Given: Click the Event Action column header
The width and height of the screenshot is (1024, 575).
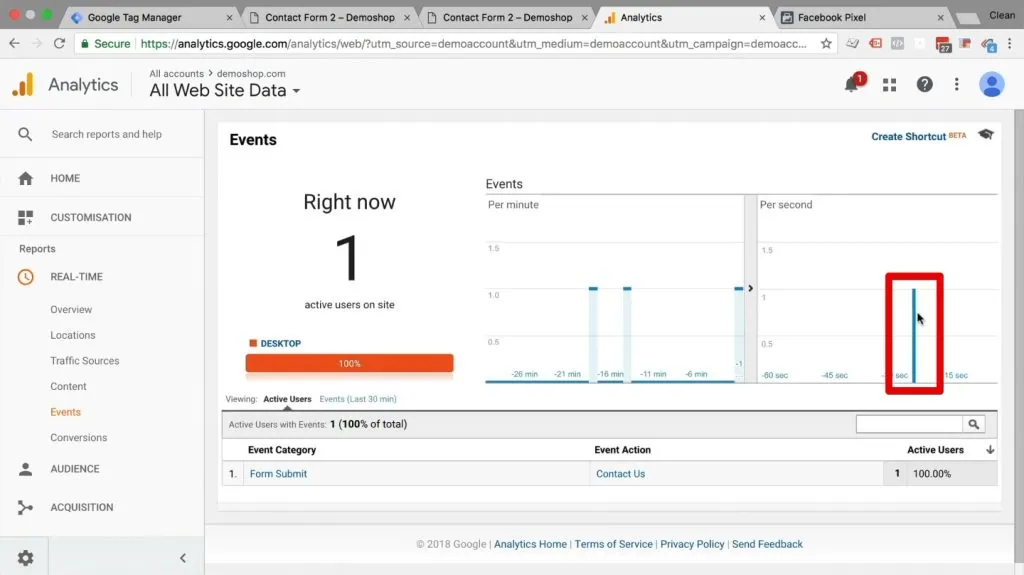Looking at the screenshot, I should tap(622, 450).
